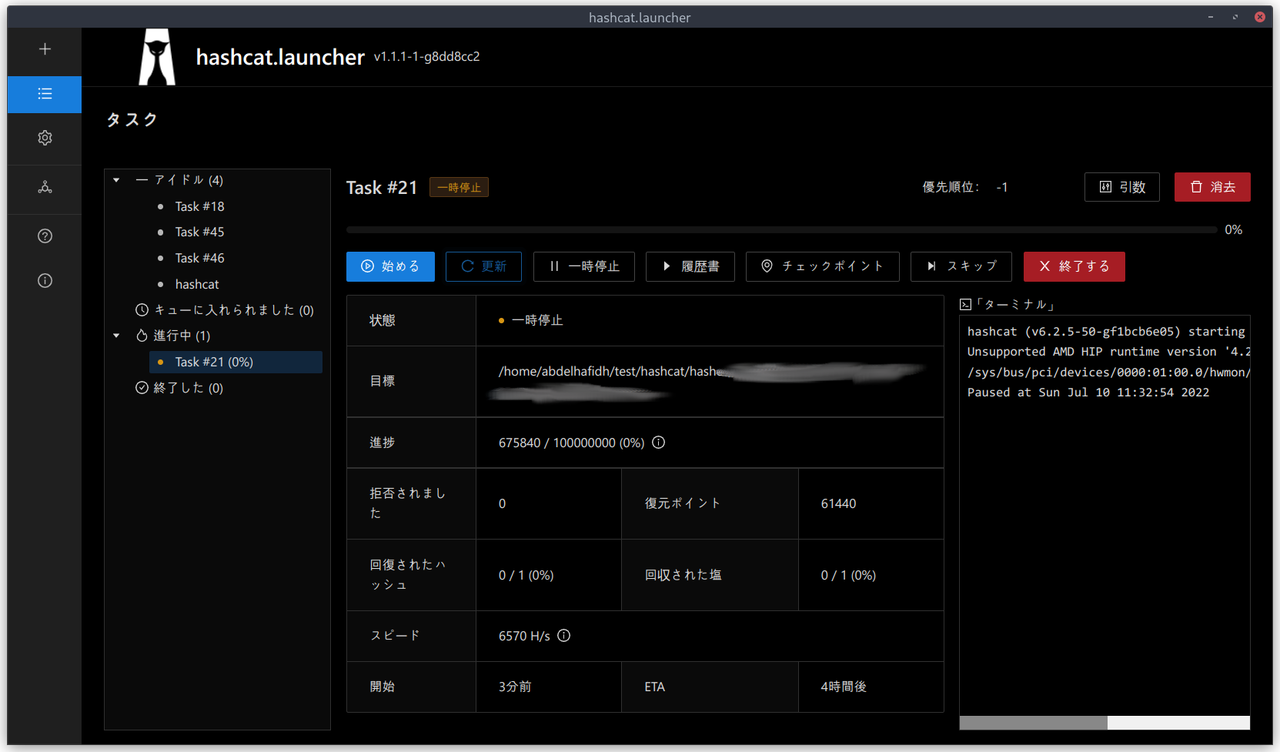Select the hashcat idle task

(x=197, y=284)
